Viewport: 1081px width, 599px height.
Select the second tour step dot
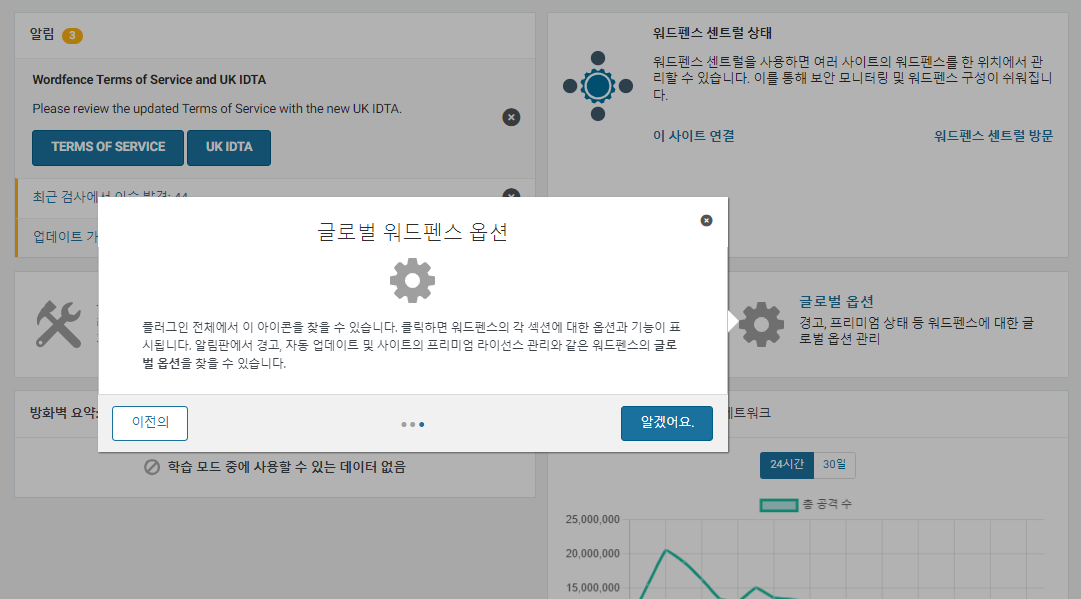pyautogui.click(x=413, y=425)
